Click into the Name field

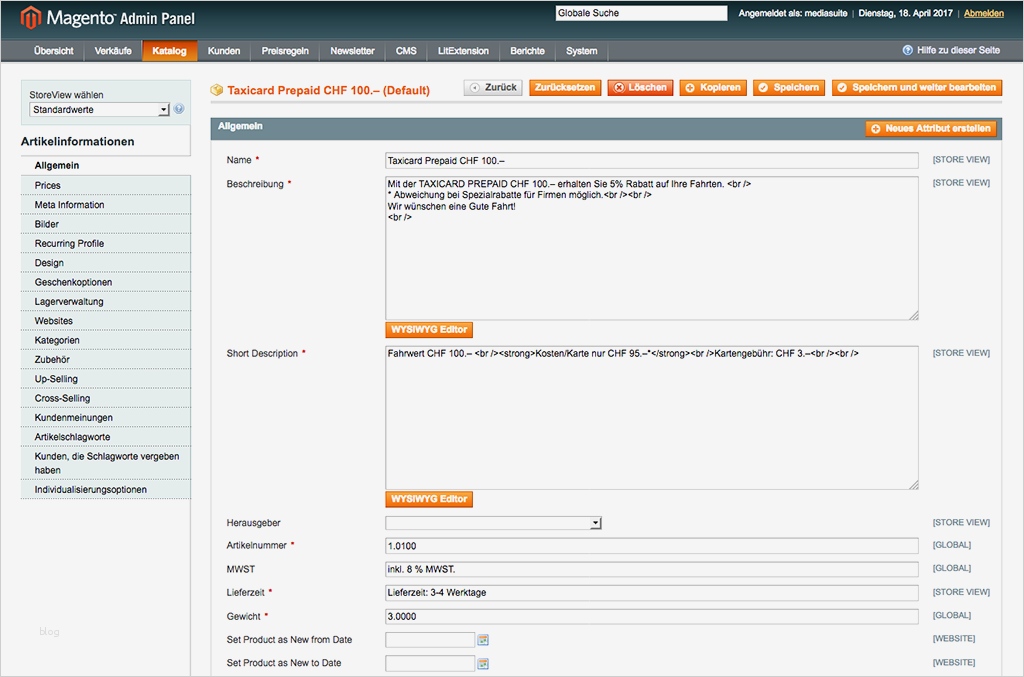652,161
